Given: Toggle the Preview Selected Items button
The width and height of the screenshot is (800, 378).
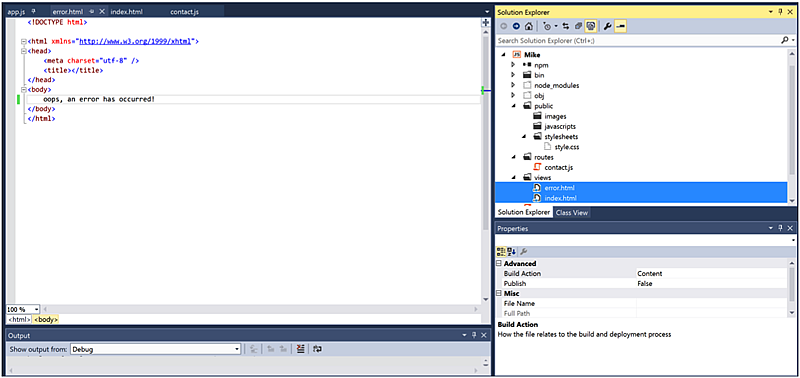Looking at the screenshot, I should click(620, 26).
